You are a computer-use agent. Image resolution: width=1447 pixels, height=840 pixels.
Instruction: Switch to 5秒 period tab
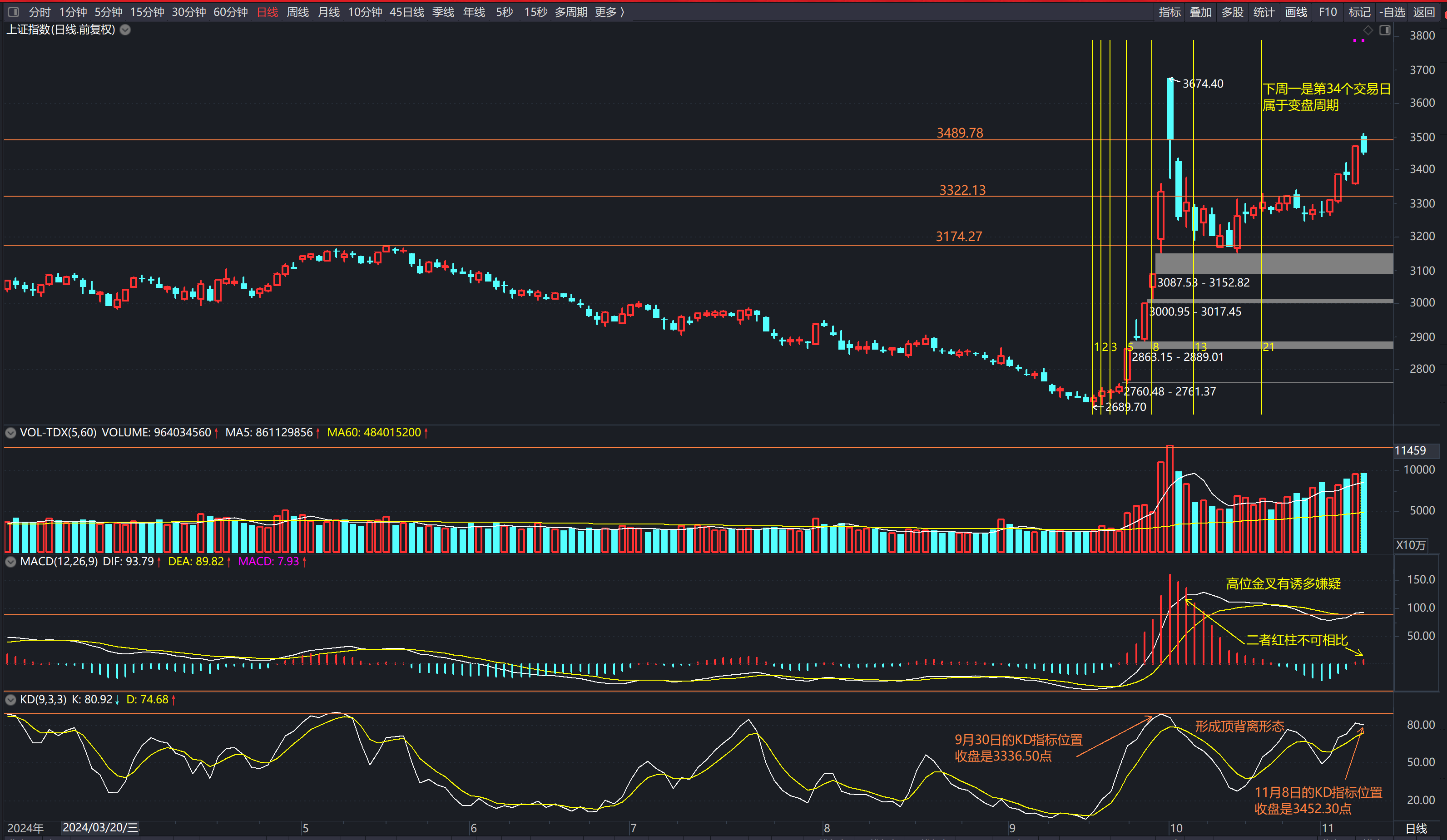(504, 11)
